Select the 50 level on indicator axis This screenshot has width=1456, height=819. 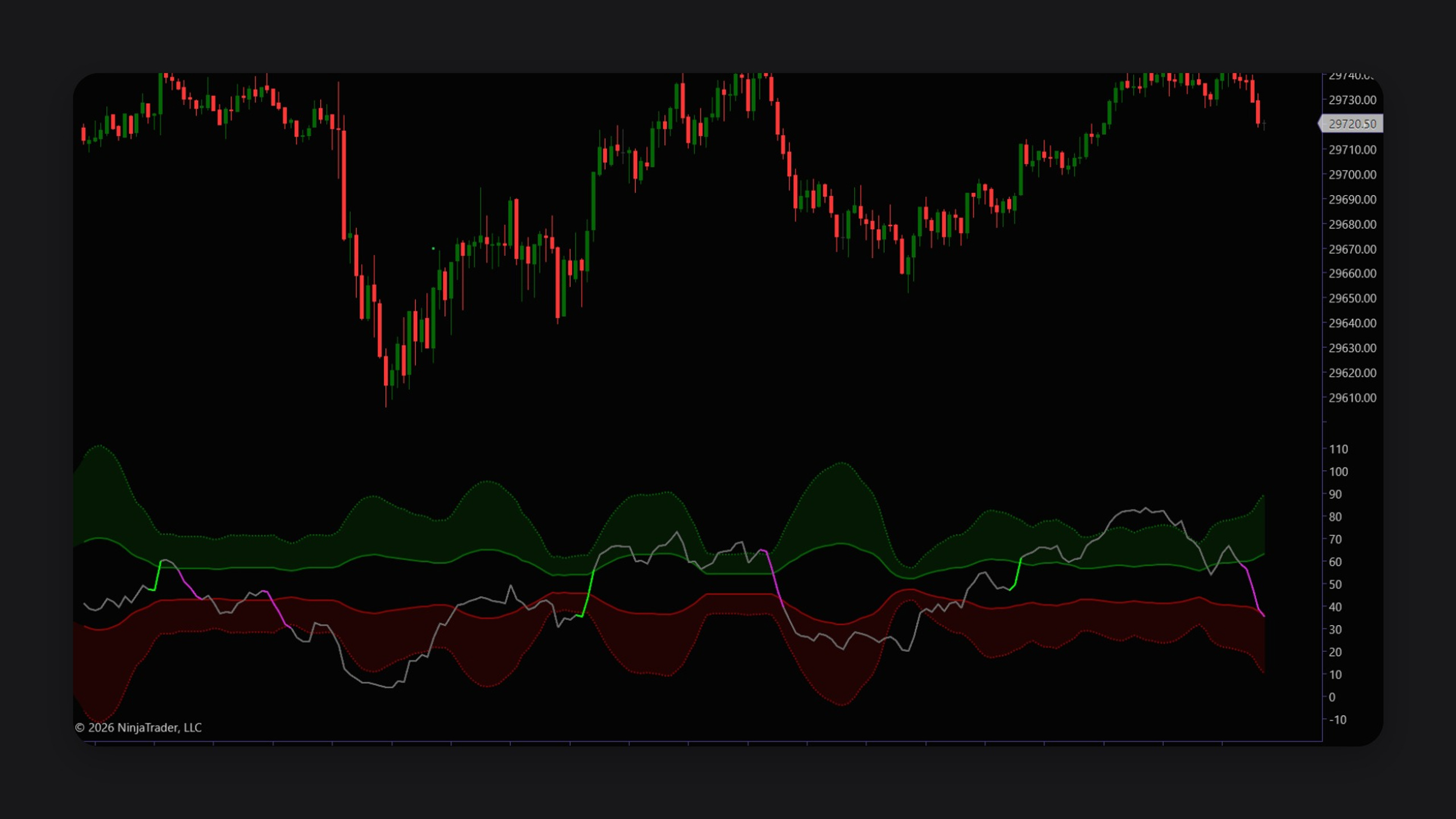[1335, 584]
